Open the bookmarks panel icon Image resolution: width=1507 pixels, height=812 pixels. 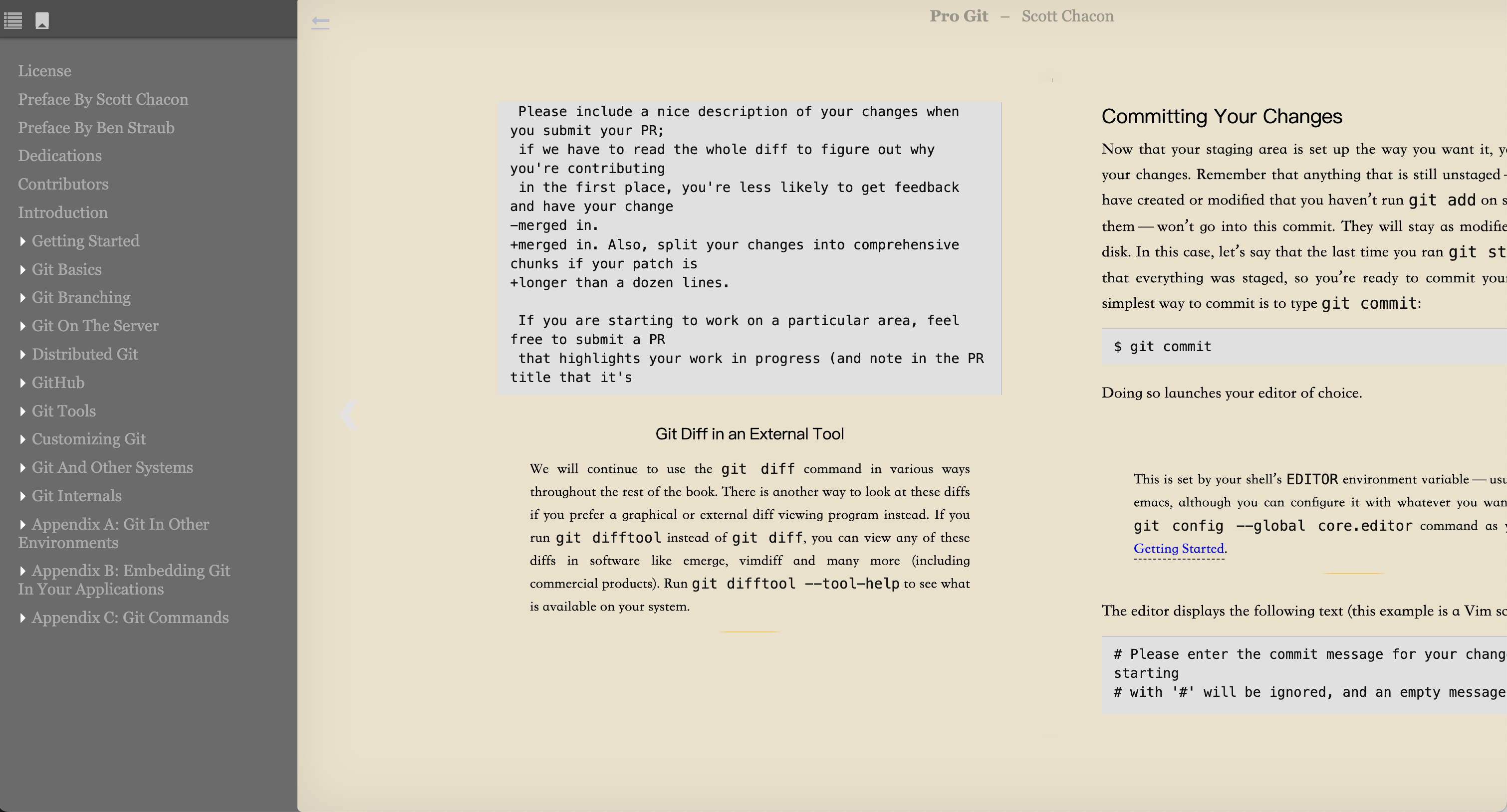42,21
